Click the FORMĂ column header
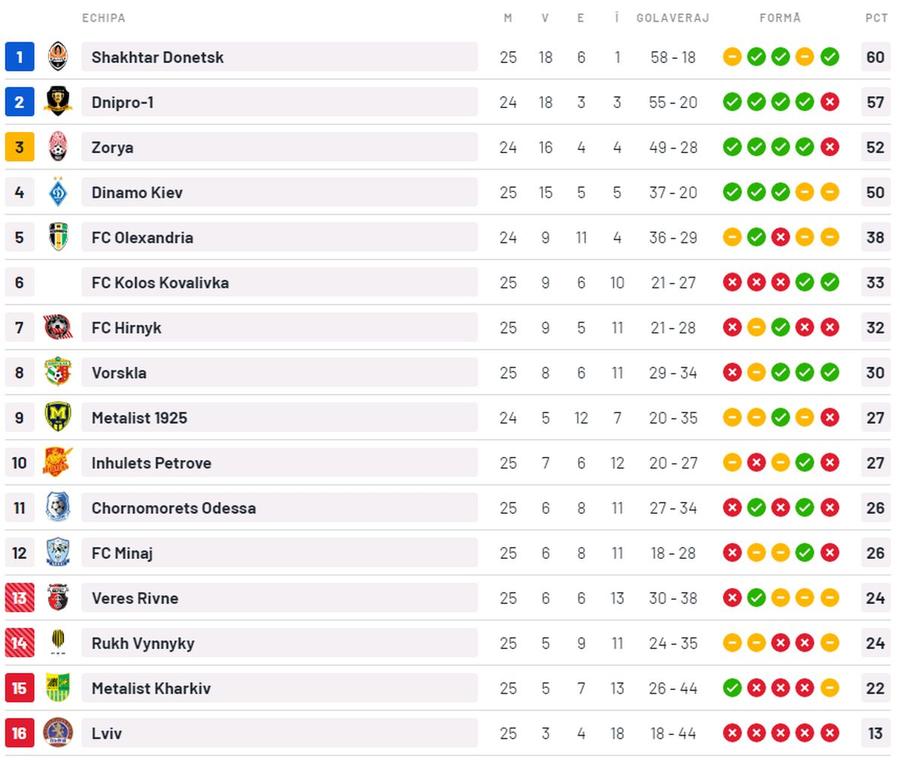The height and width of the screenshot is (760, 900). click(x=780, y=18)
